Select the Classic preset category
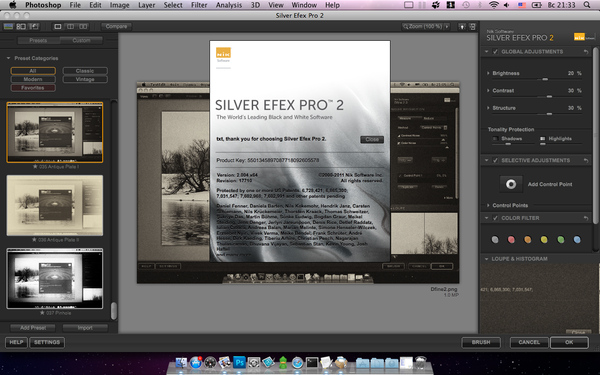The height and width of the screenshot is (375, 600). (x=85, y=71)
